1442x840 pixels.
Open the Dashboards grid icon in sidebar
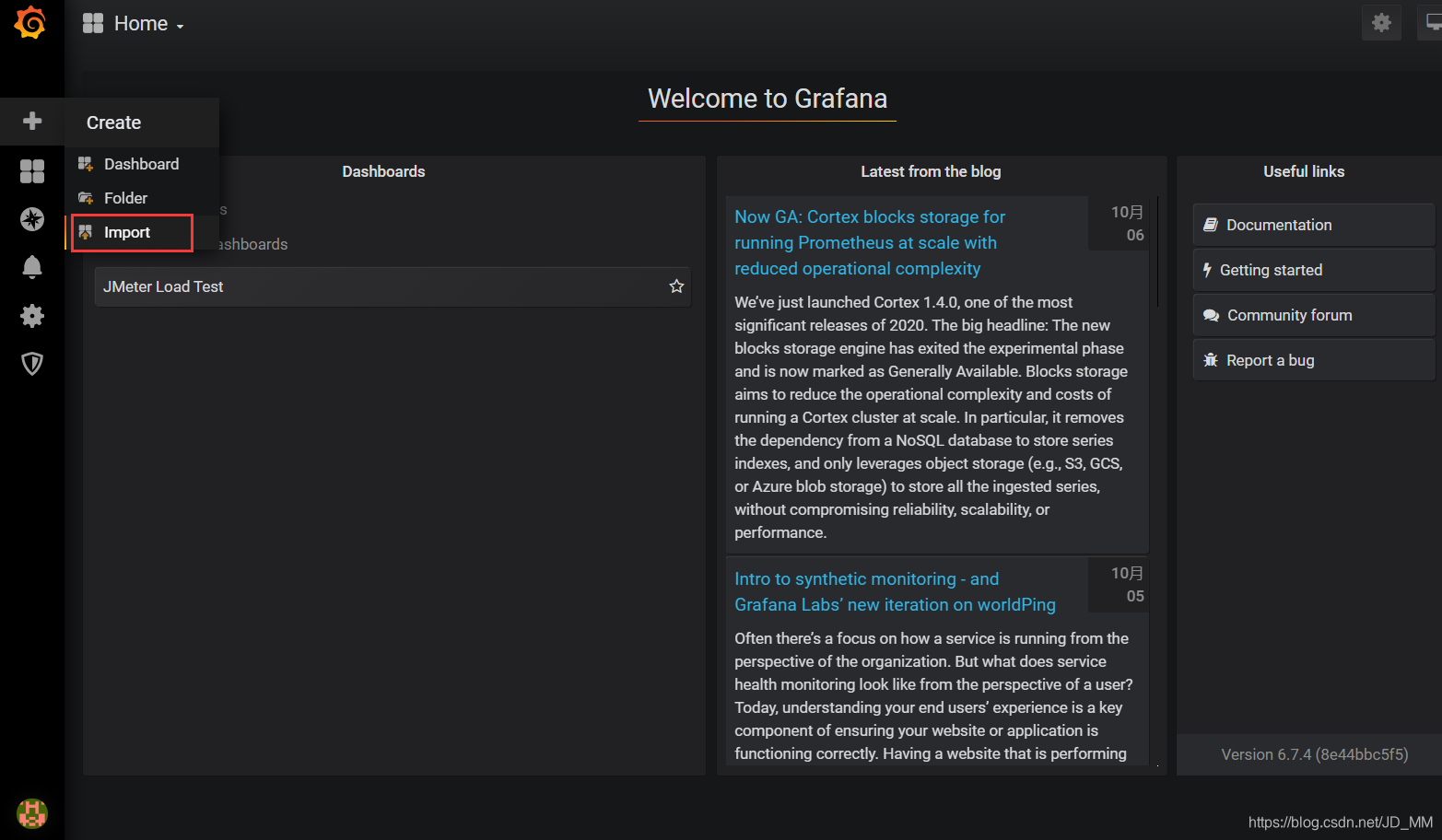pos(32,171)
